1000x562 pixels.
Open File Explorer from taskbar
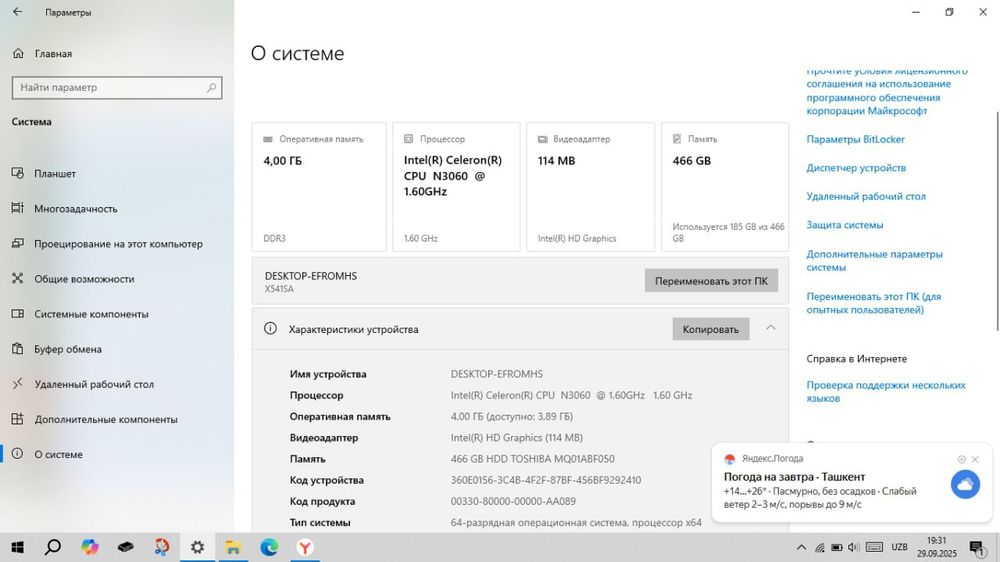tap(233, 547)
